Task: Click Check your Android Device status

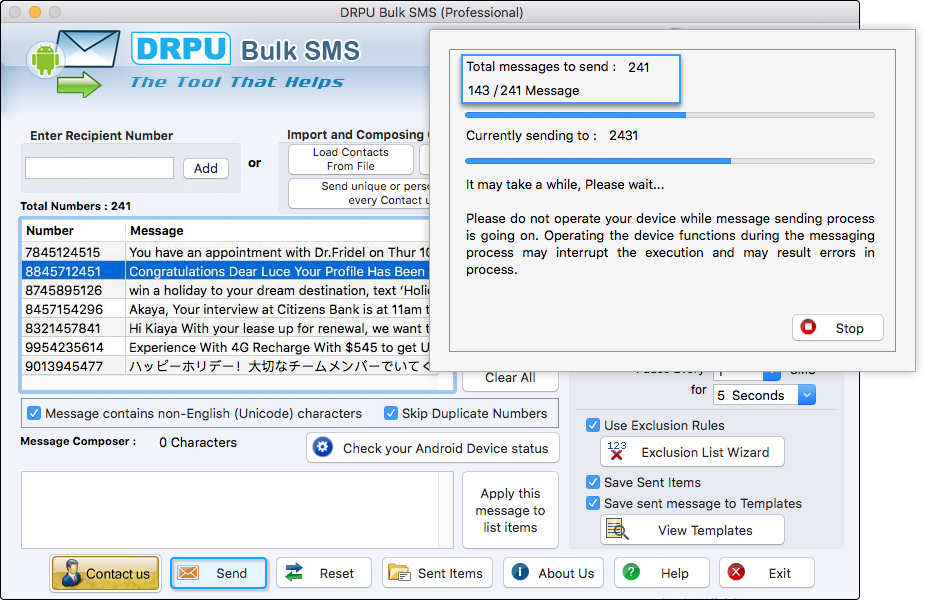Action: pyautogui.click(x=433, y=448)
